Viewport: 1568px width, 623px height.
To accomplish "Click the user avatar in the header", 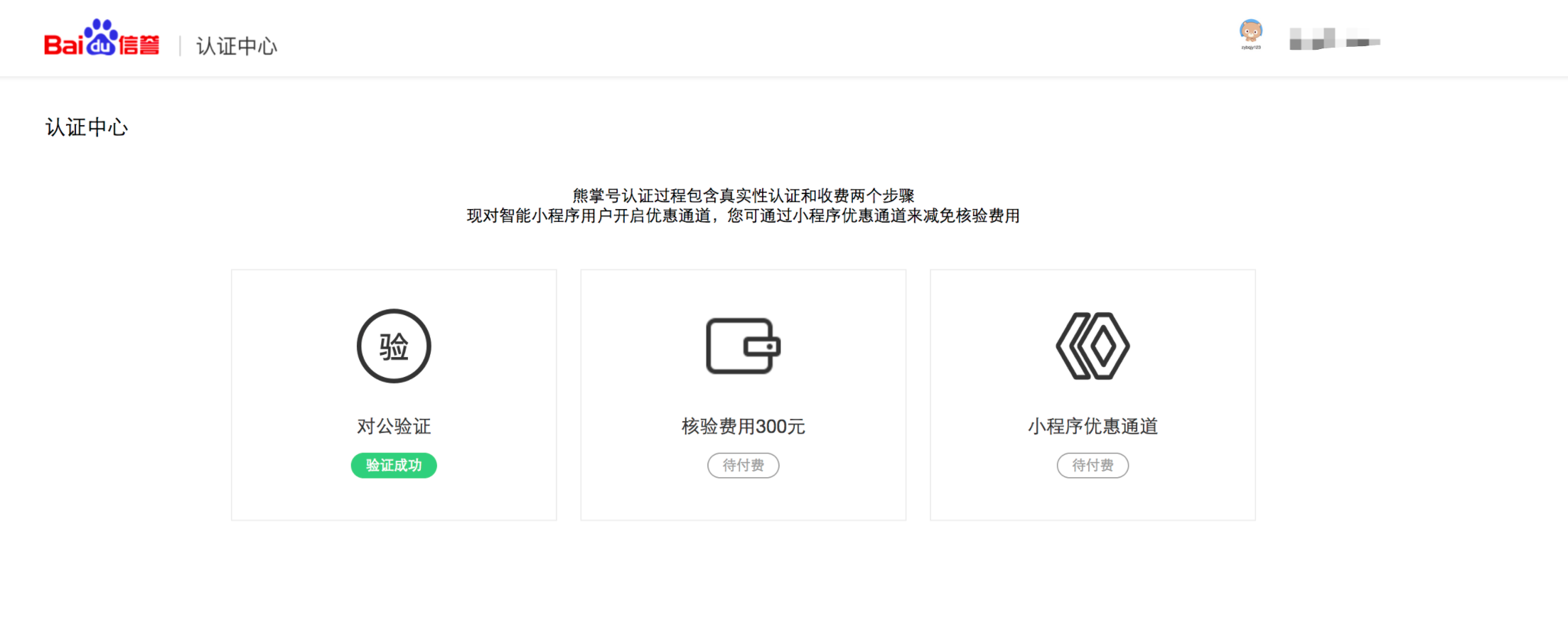I will [1250, 31].
